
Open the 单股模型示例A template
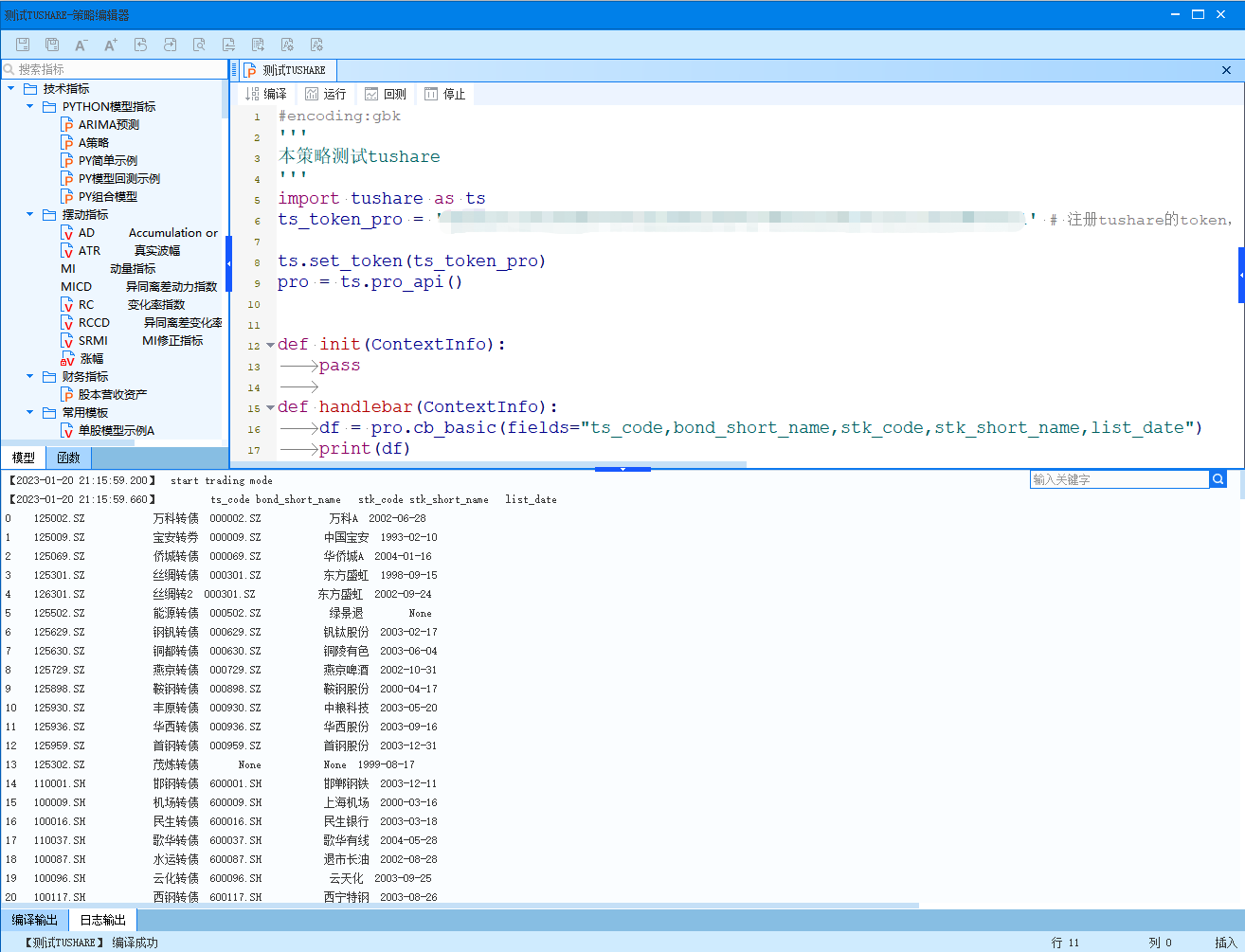pyautogui.click(x=107, y=430)
